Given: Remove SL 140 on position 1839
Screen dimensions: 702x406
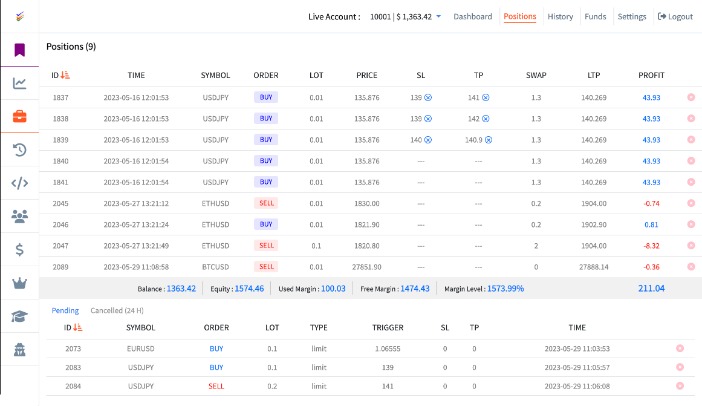Looking at the screenshot, I should (x=428, y=140).
